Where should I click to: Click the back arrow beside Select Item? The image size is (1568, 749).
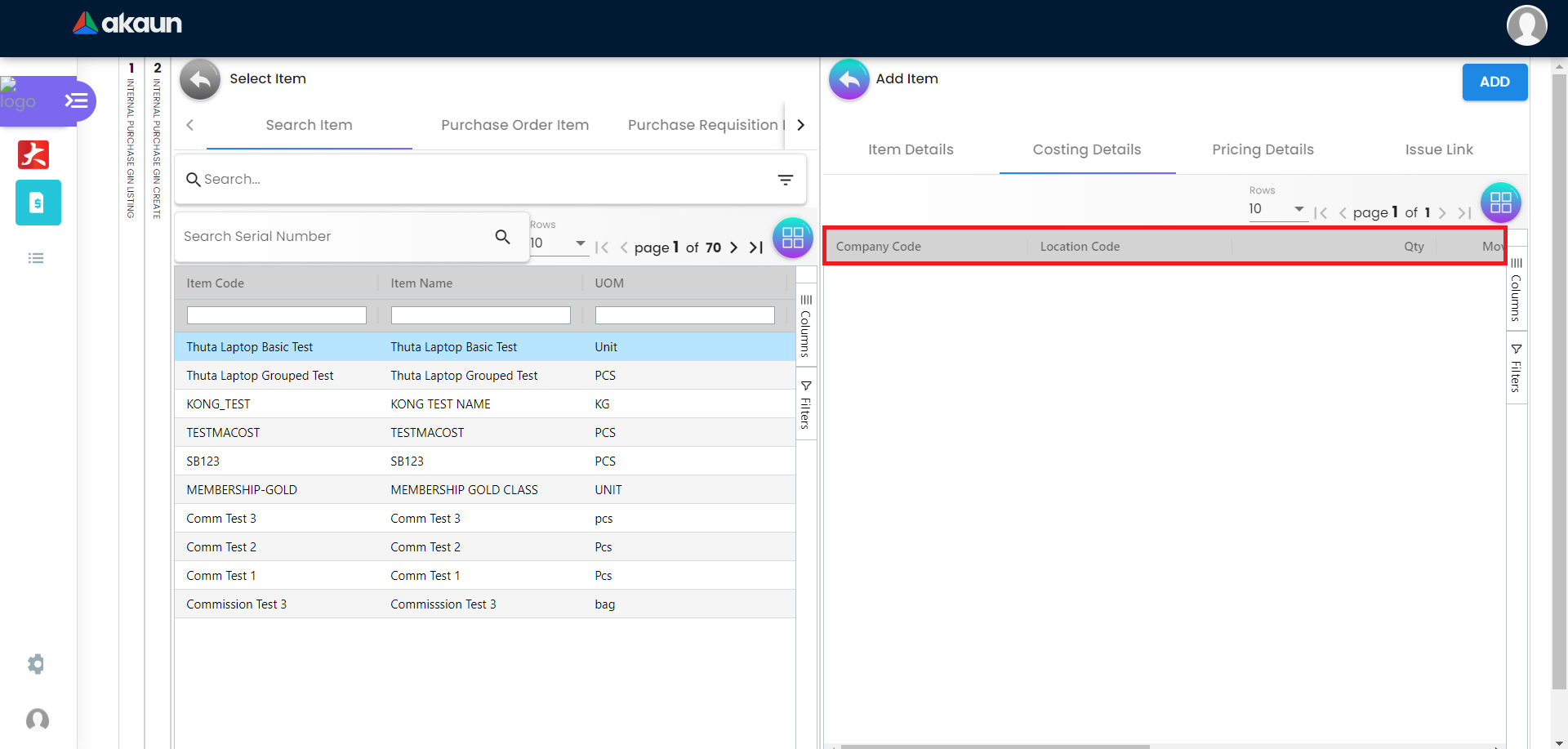200,79
